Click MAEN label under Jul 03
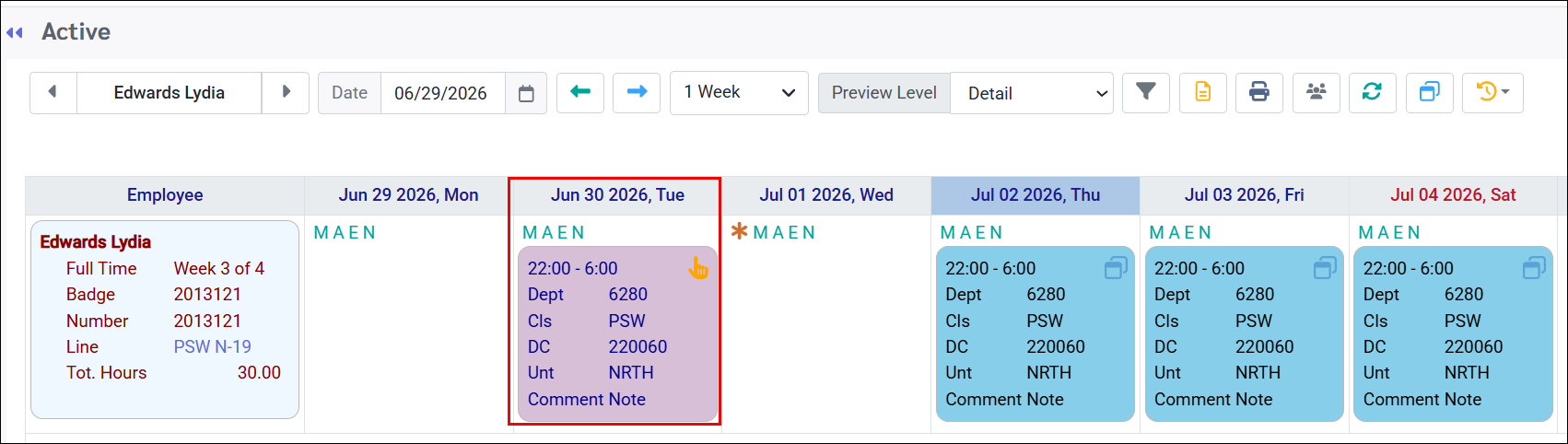 (1180, 232)
